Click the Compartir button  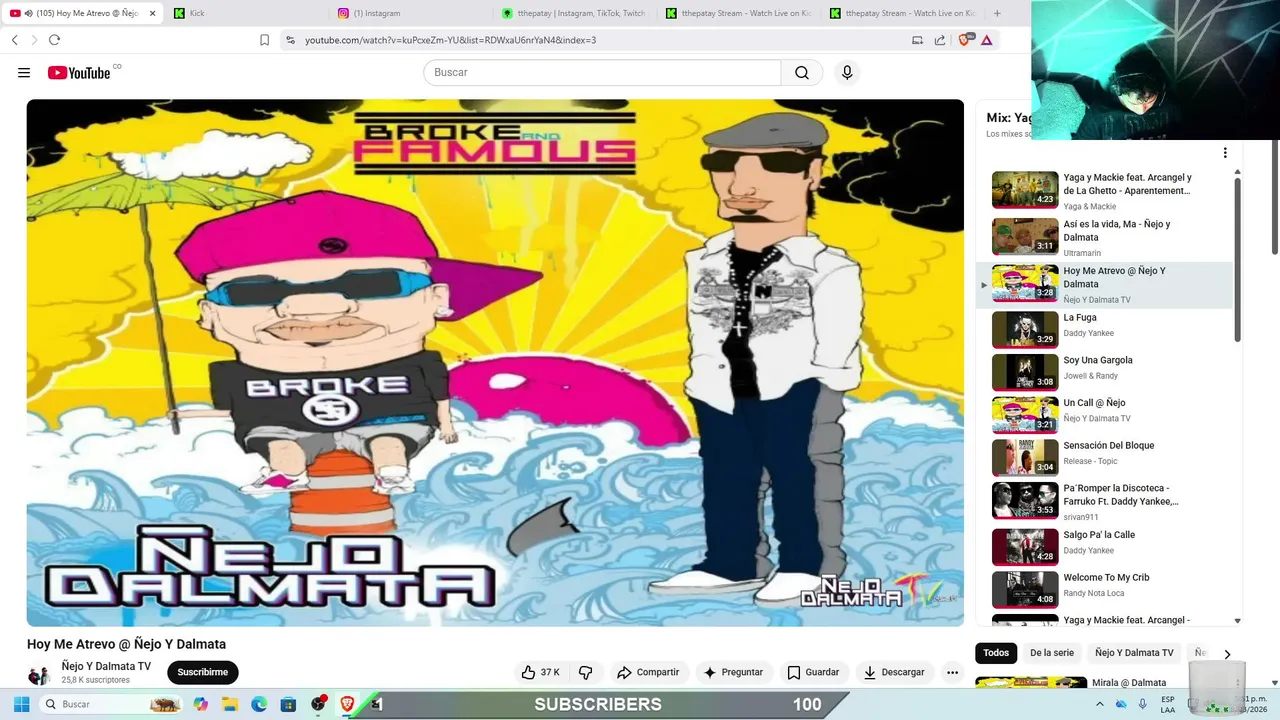648,672
